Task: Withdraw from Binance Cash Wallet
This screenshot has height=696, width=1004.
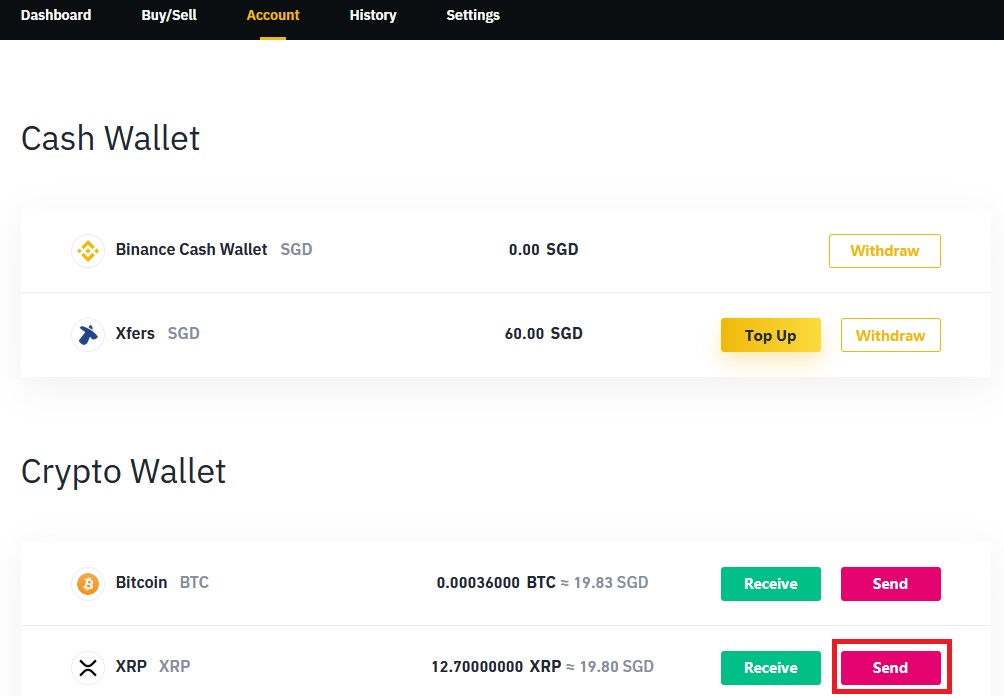Action: coord(884,250)
